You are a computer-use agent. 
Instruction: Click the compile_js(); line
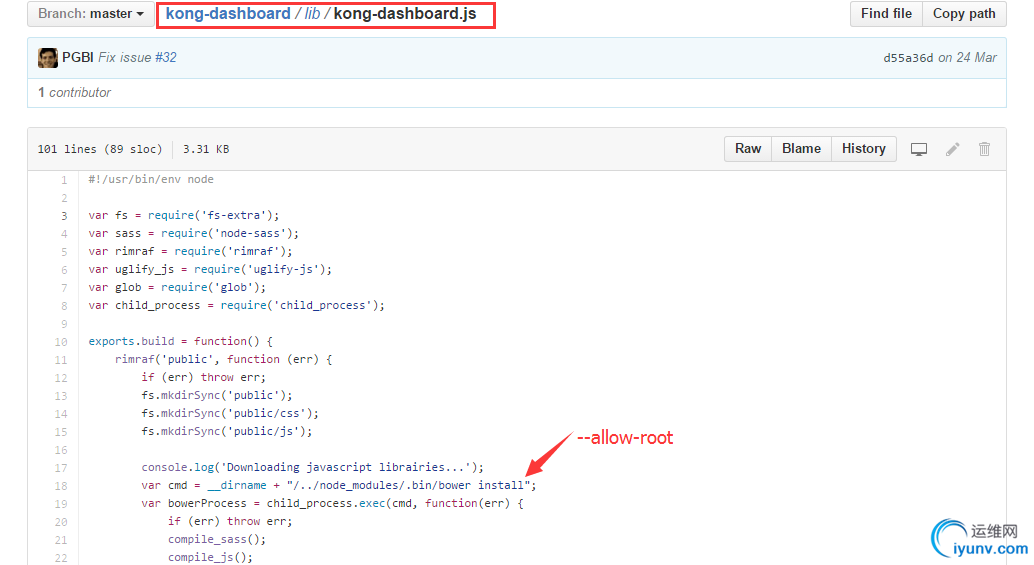coord(210,557)
